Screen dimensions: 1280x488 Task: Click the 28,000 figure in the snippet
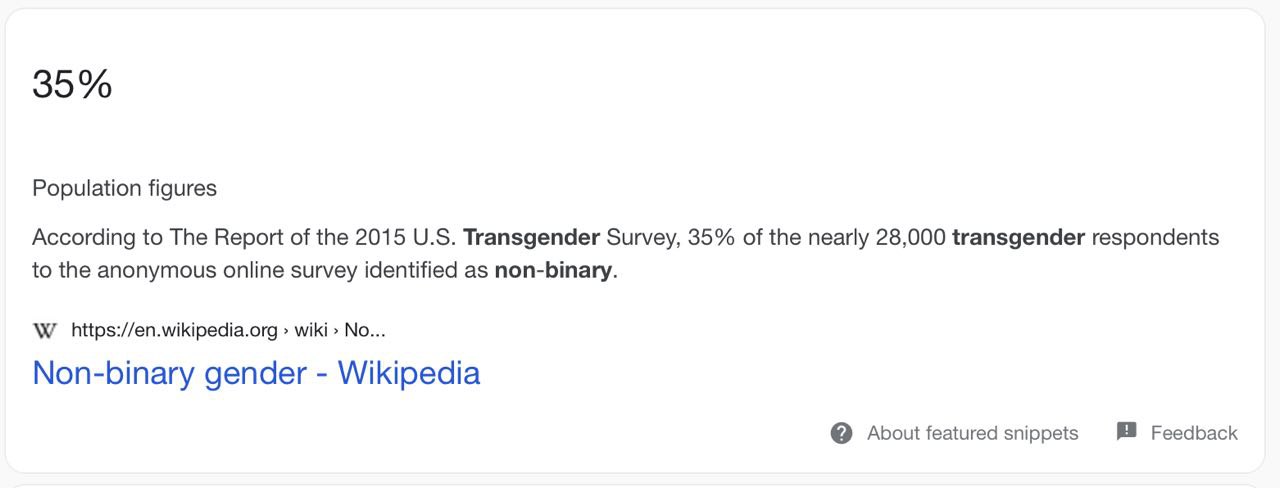point(910,238)
